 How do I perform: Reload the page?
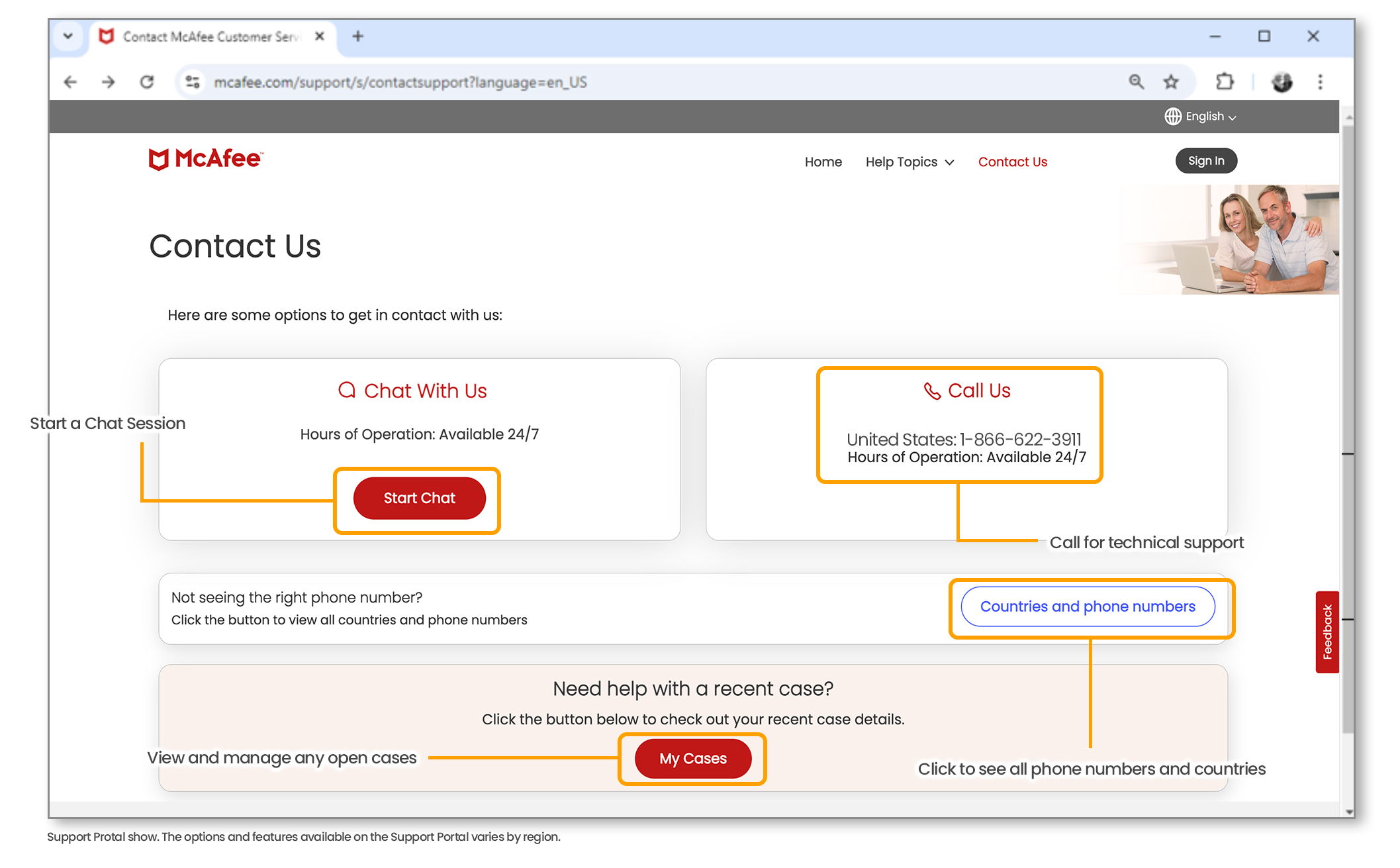[147, 81]
